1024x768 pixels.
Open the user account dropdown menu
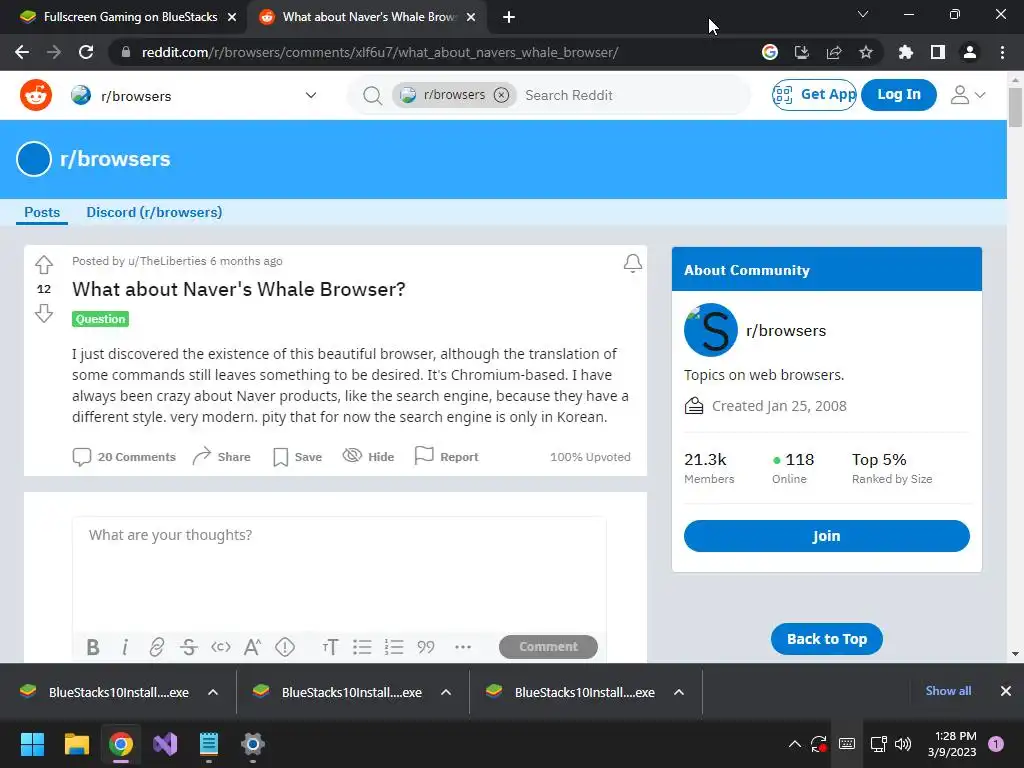968,95
